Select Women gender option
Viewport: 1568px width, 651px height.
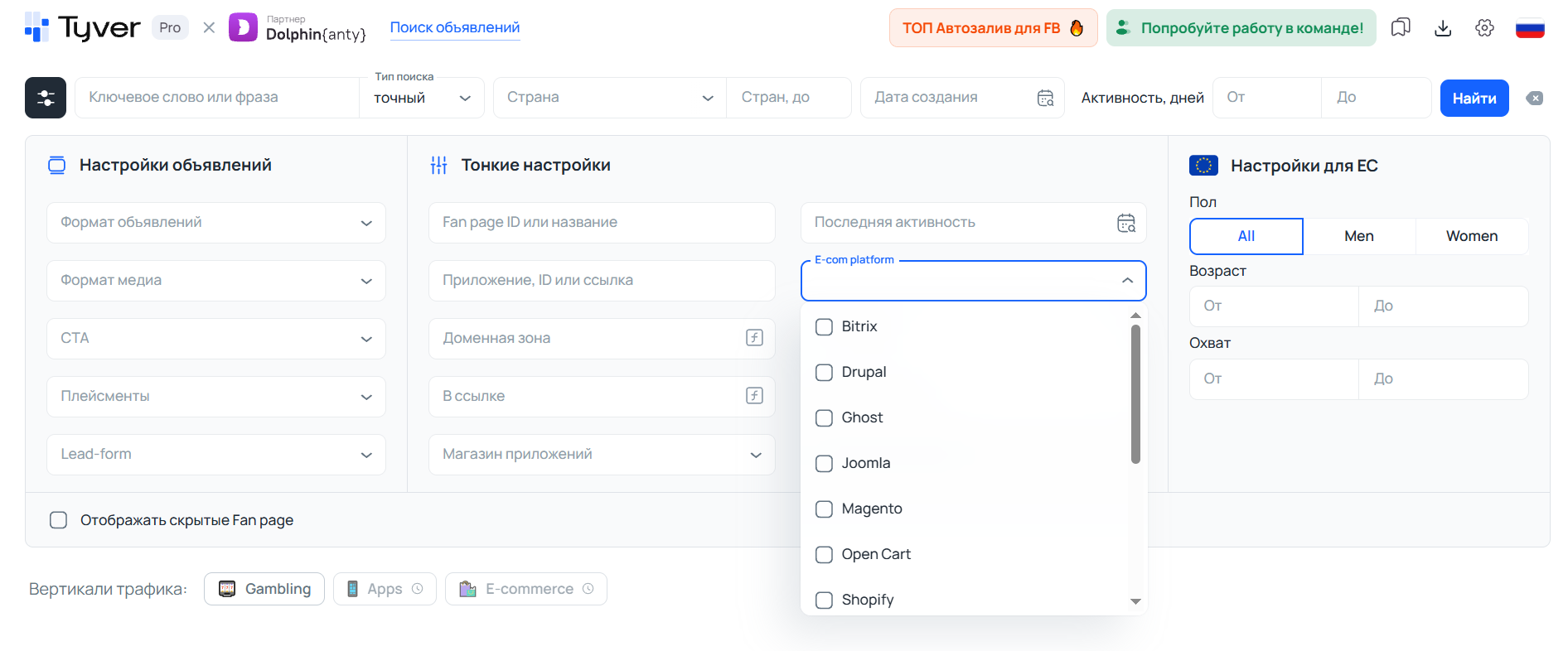1472,236
